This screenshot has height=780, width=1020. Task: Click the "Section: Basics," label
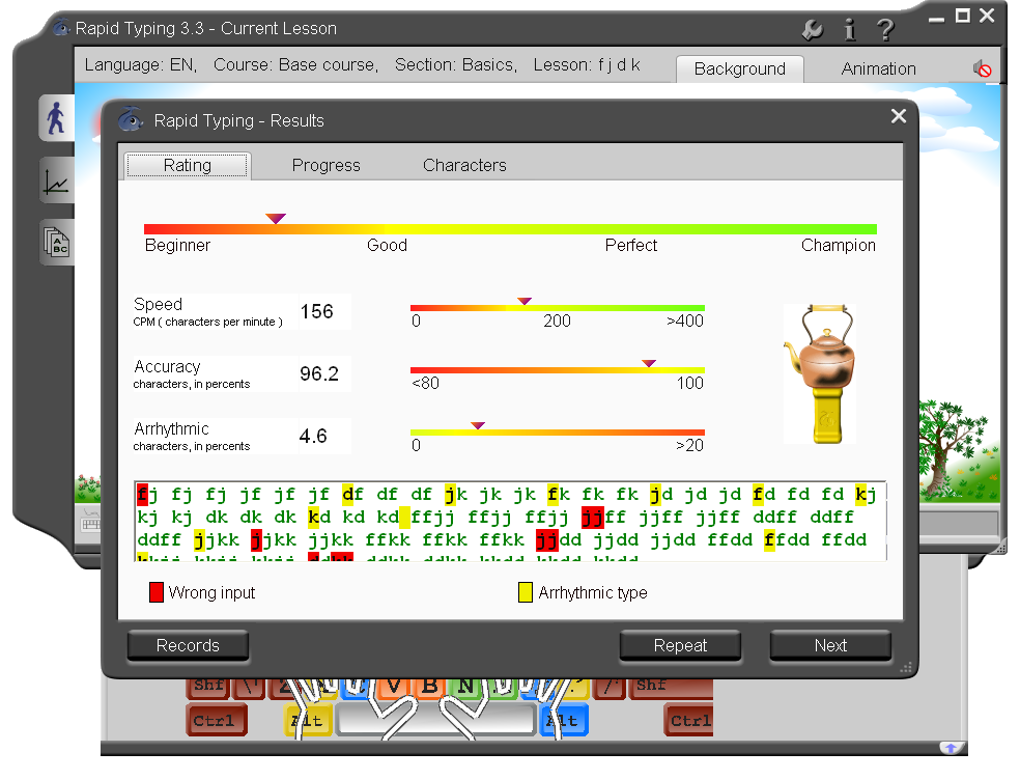point(456,65)
